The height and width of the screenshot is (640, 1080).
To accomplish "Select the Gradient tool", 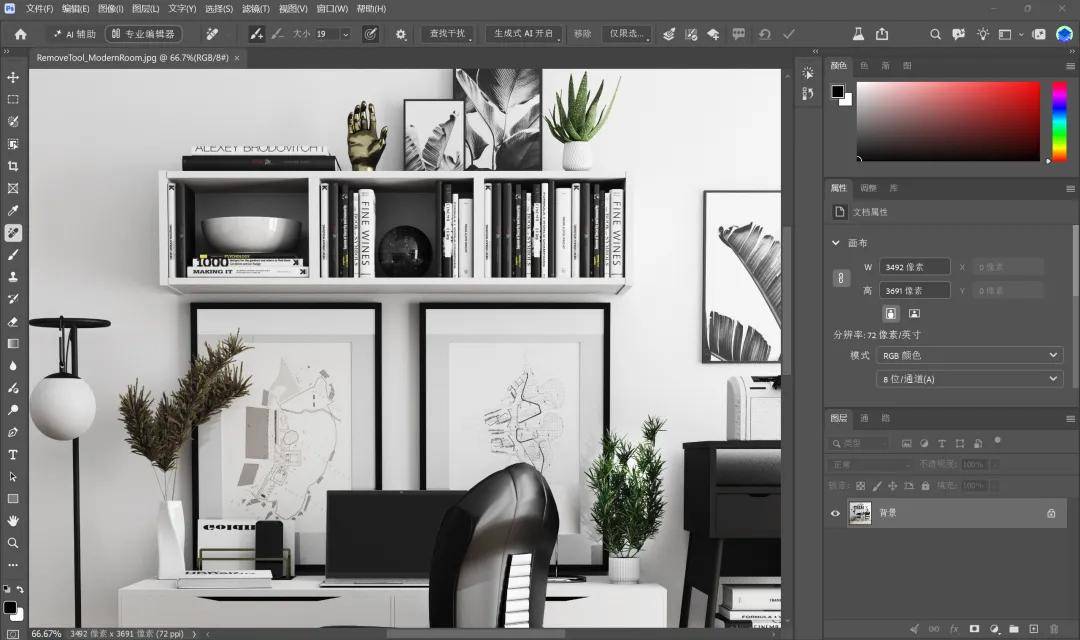I will click(13, 343).
